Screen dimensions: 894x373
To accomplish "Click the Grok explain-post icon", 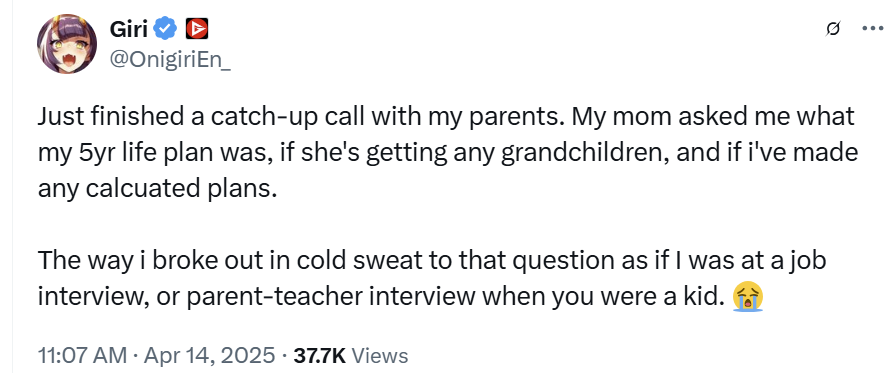I will click(833, 29).
